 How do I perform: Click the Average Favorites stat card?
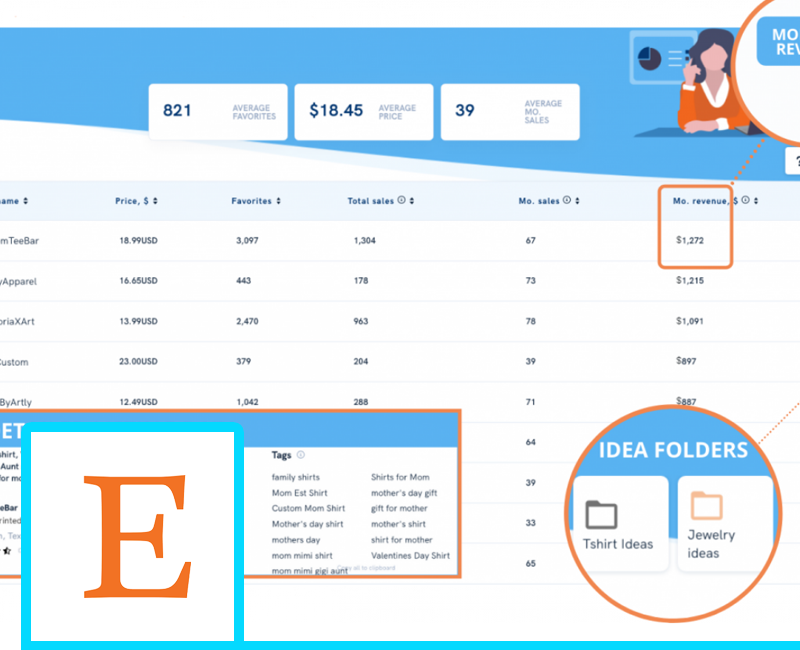click(217, 111)
